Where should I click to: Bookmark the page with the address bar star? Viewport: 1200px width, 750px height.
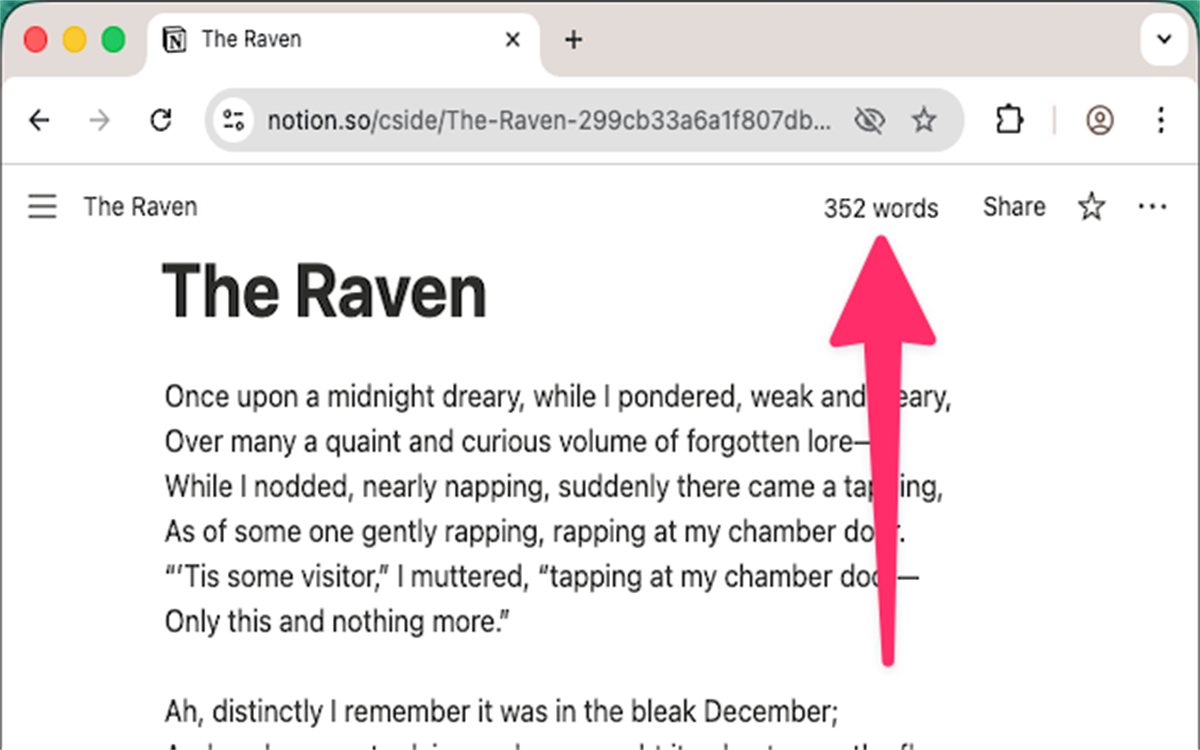coord(924,120)
